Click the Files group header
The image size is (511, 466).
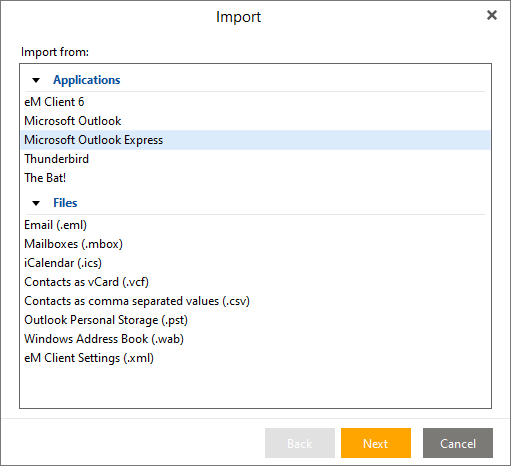[x=65, y=203]
